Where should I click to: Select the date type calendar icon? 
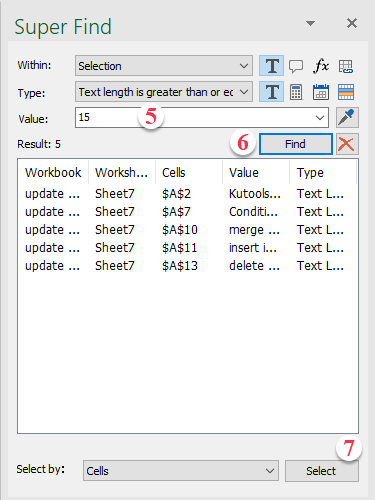click(321, 92)
